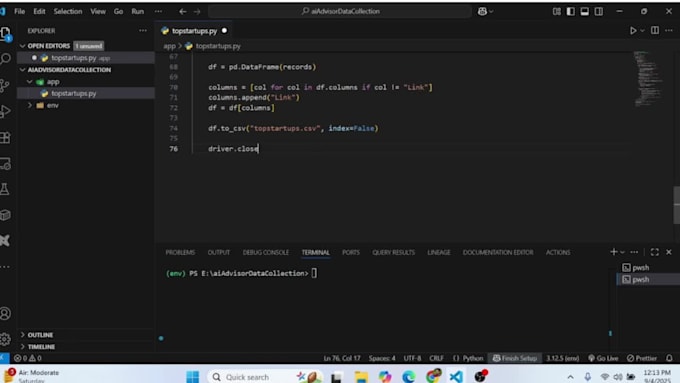The height and width of the screenshot is (383, 680).
Task: Toggle bottom Panel visibility
Action: 585,11
